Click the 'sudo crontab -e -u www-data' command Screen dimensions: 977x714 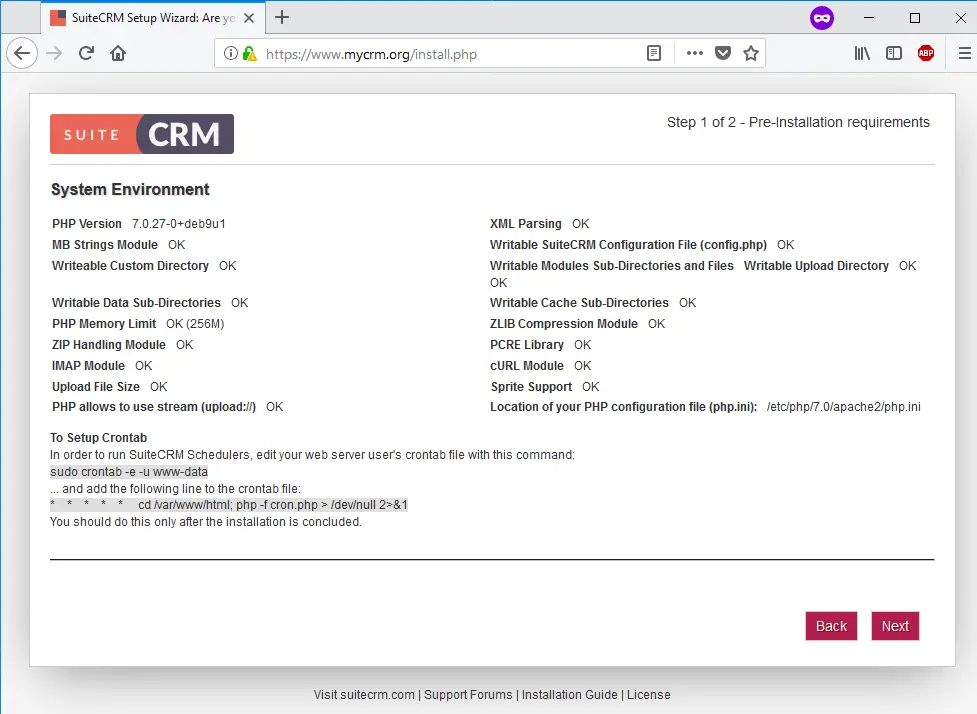coord(129,472)
